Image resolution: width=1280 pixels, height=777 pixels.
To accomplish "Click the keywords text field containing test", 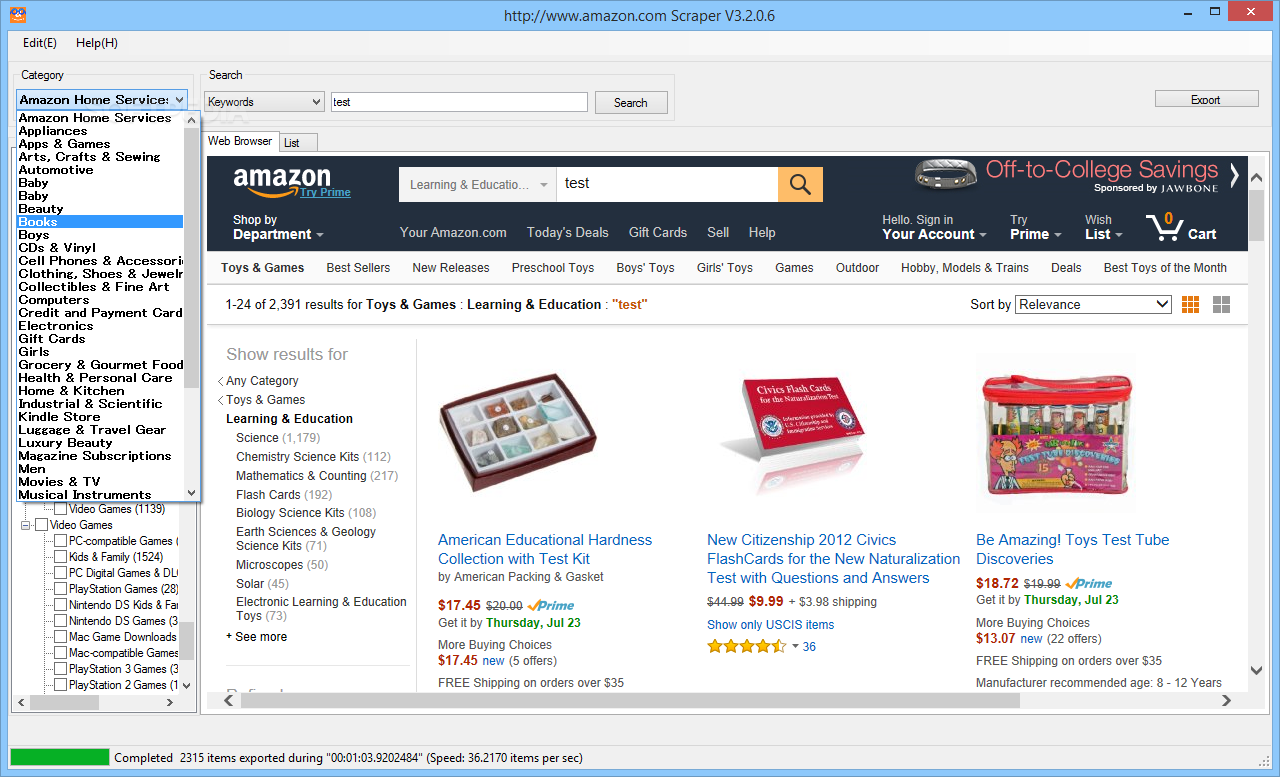I will [x=460, y=102].
